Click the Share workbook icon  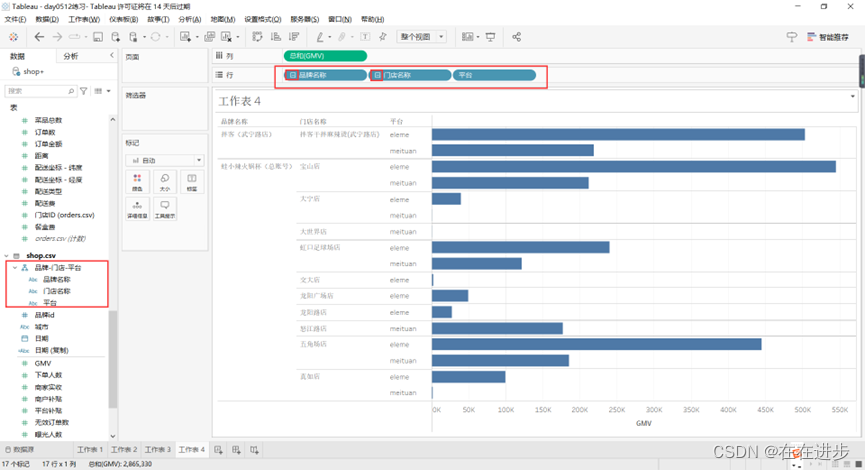point(516,37)
